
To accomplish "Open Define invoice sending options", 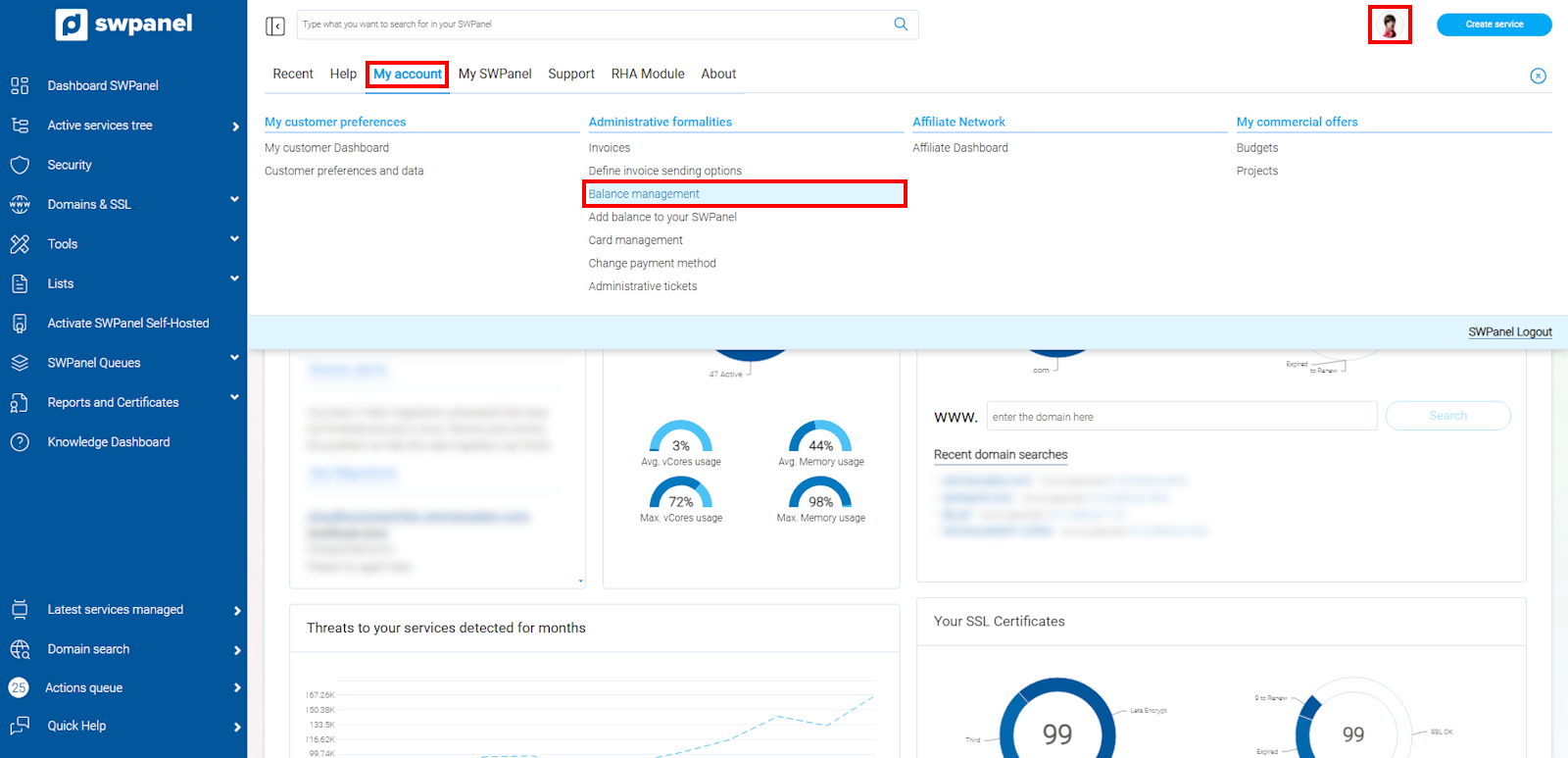I will coord(665,171).
